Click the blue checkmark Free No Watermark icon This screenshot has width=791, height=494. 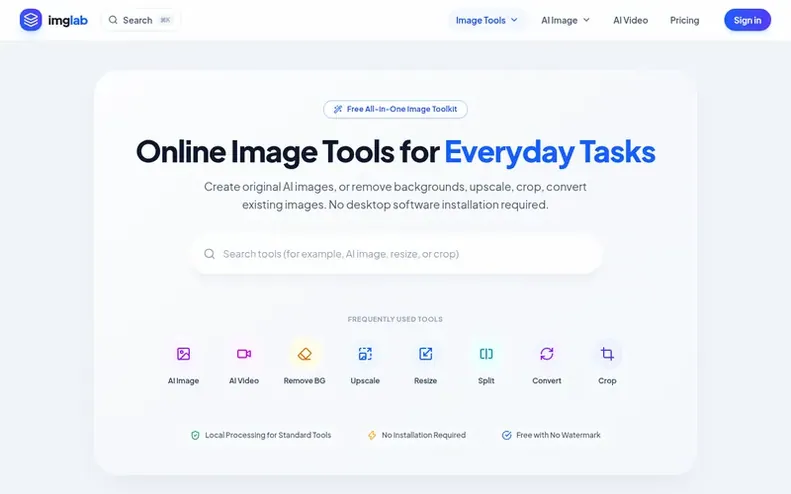[x=506, y=435]
